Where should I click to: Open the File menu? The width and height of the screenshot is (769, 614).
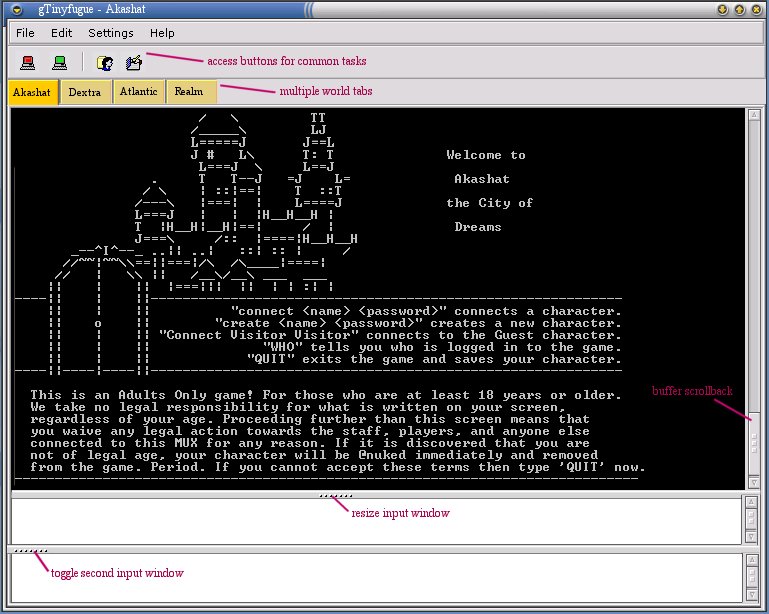[x=25, y=33]
